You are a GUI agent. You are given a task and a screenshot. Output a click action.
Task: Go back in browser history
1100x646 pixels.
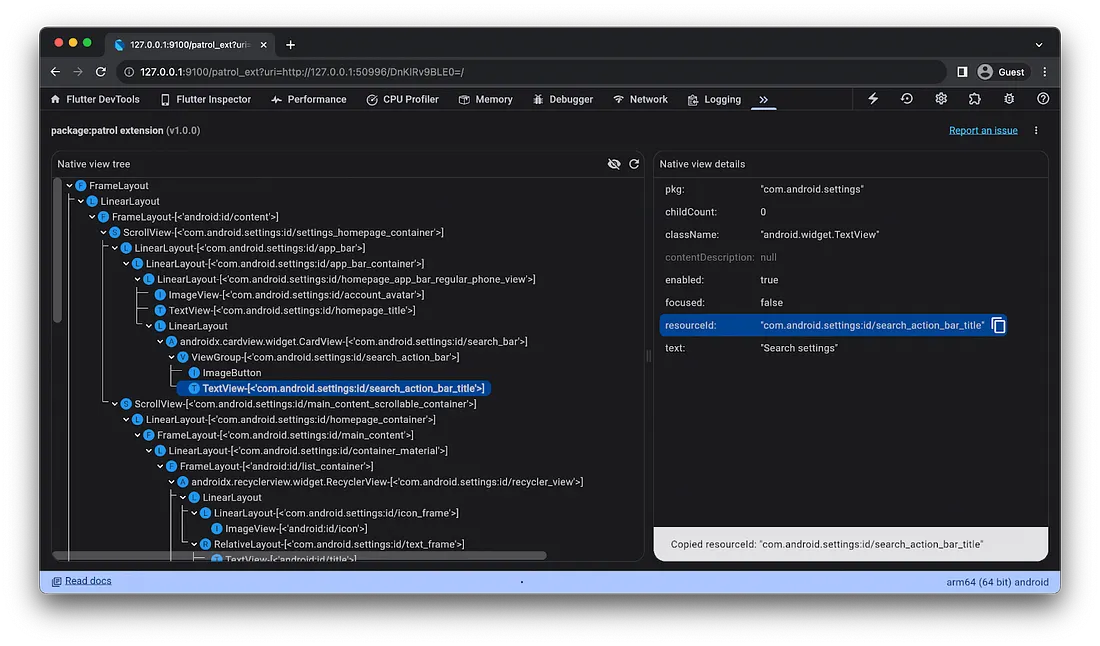[55, 72]
